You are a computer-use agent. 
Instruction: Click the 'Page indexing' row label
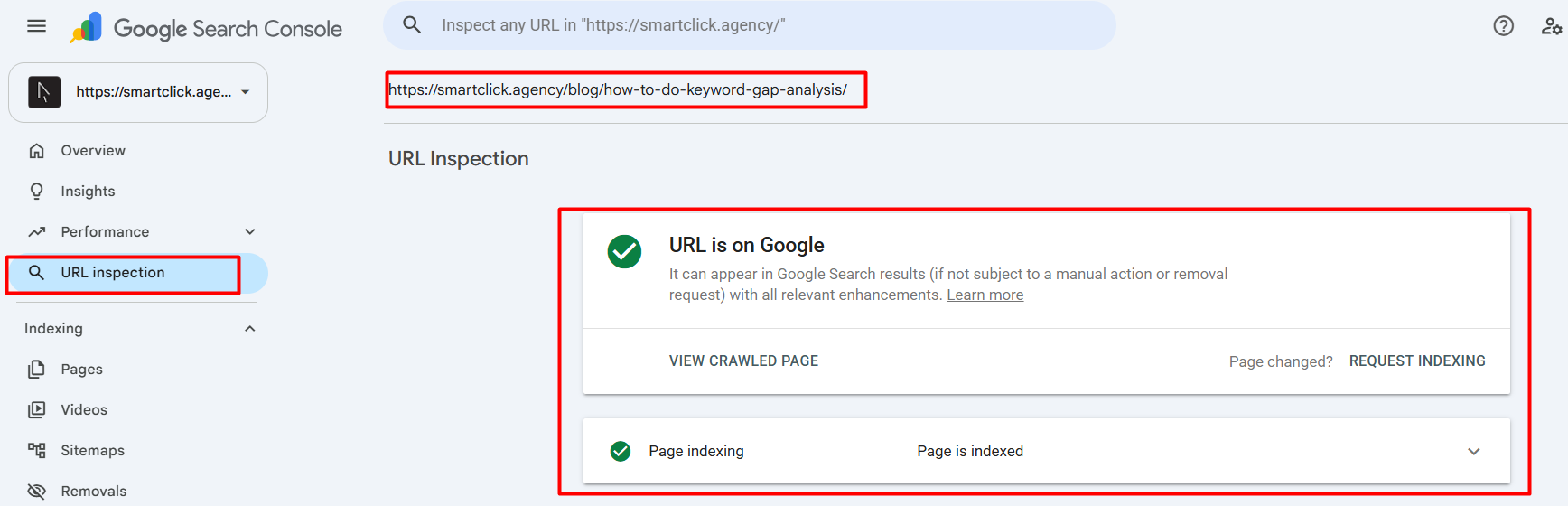coord(696,452)
